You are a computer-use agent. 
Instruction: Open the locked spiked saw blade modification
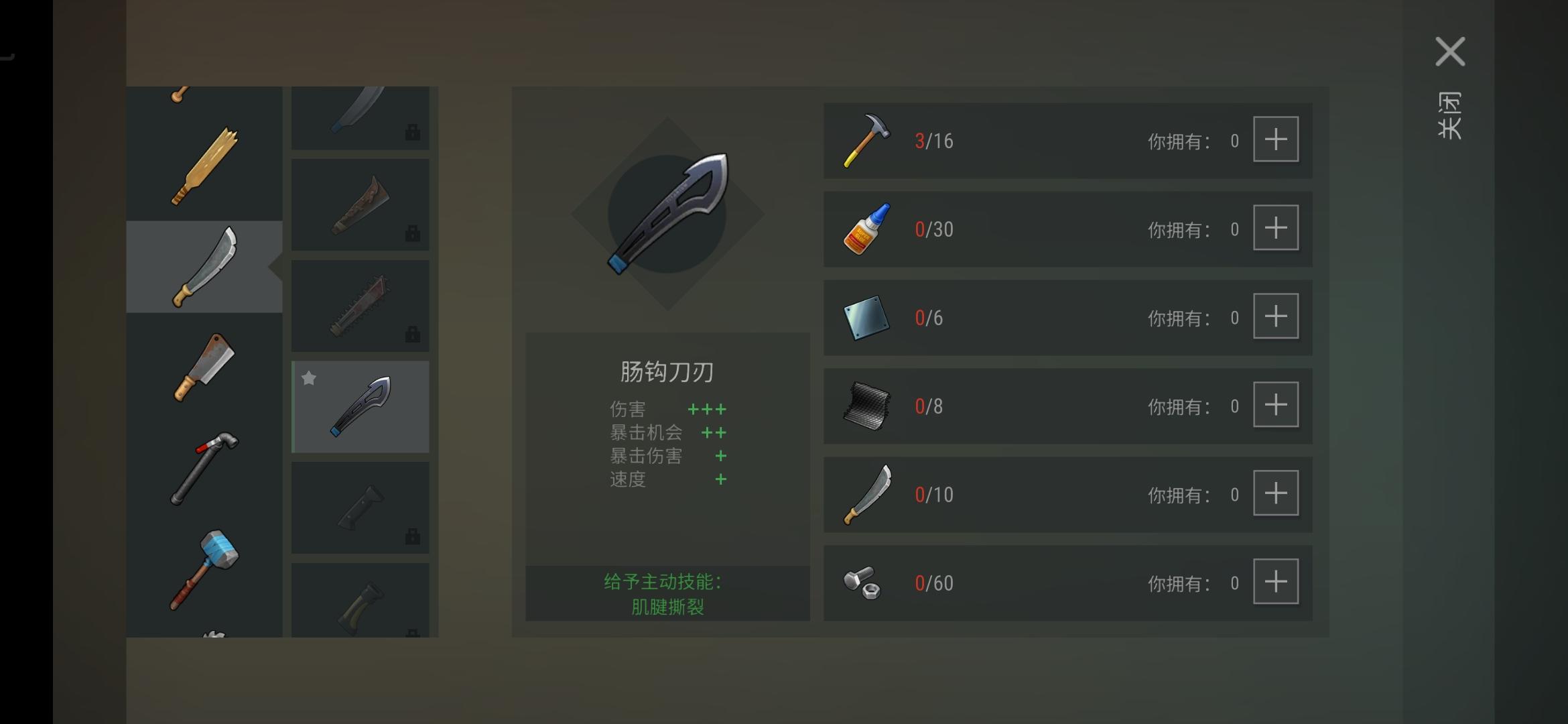point(361,306)
